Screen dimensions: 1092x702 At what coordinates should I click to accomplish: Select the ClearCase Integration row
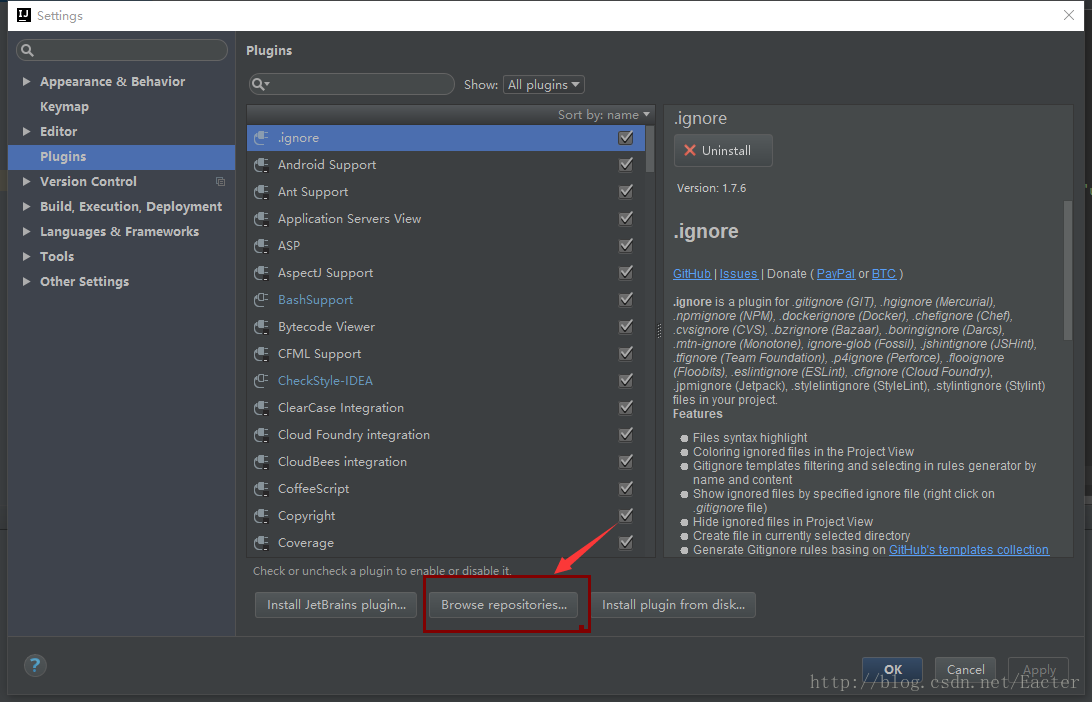[446, 408]
